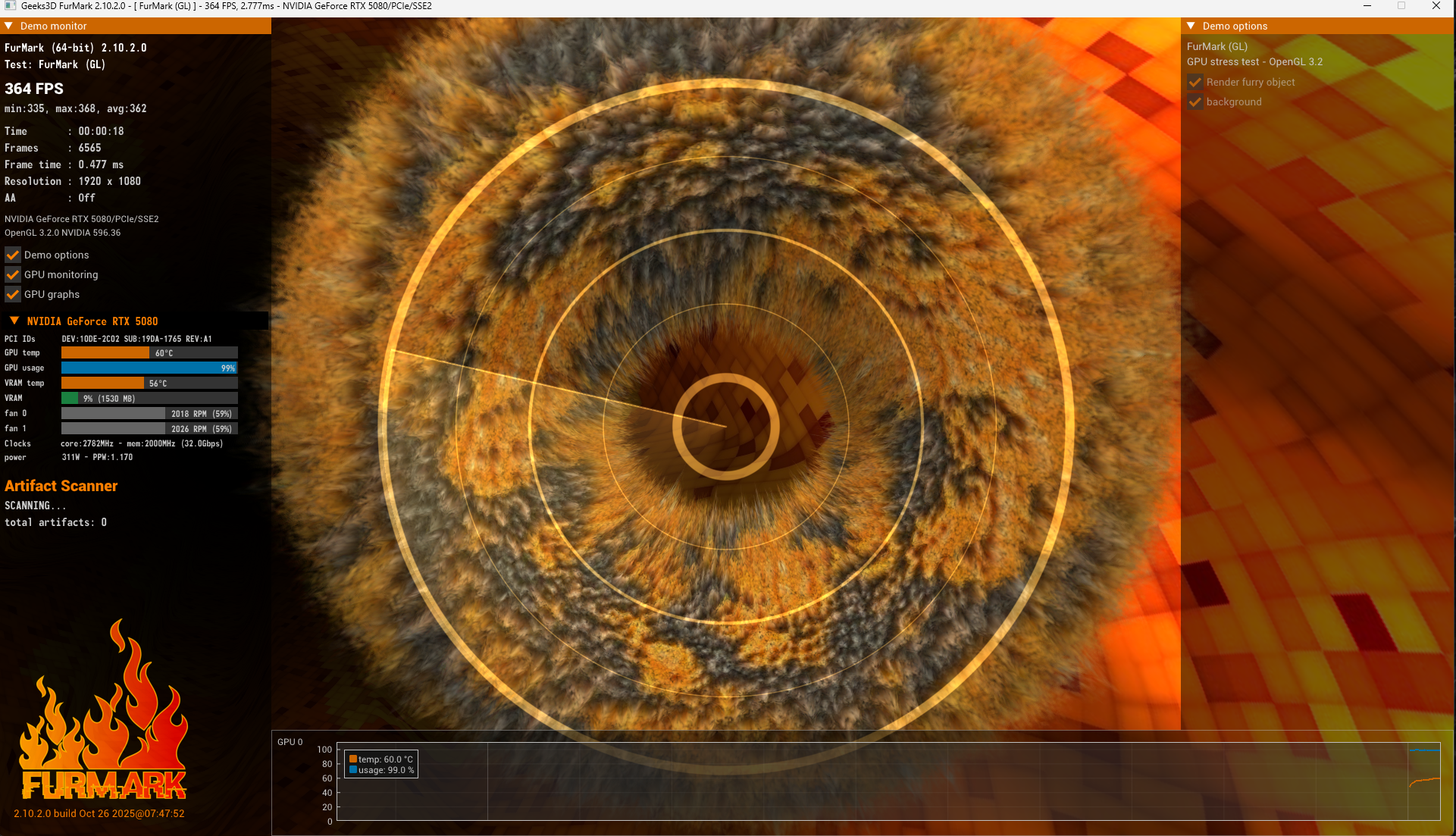Click inside the GPU 0 graph plot
The image size is (1456, 836).
pyautogui.click(x=888, y=781)
